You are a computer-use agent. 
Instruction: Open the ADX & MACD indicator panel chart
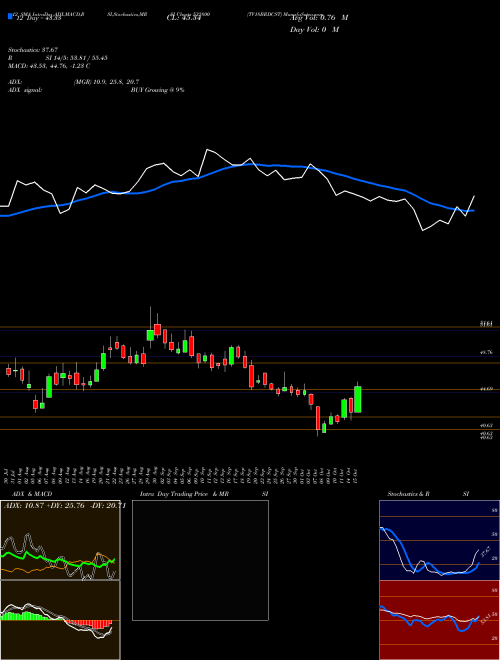coord(60,540)
